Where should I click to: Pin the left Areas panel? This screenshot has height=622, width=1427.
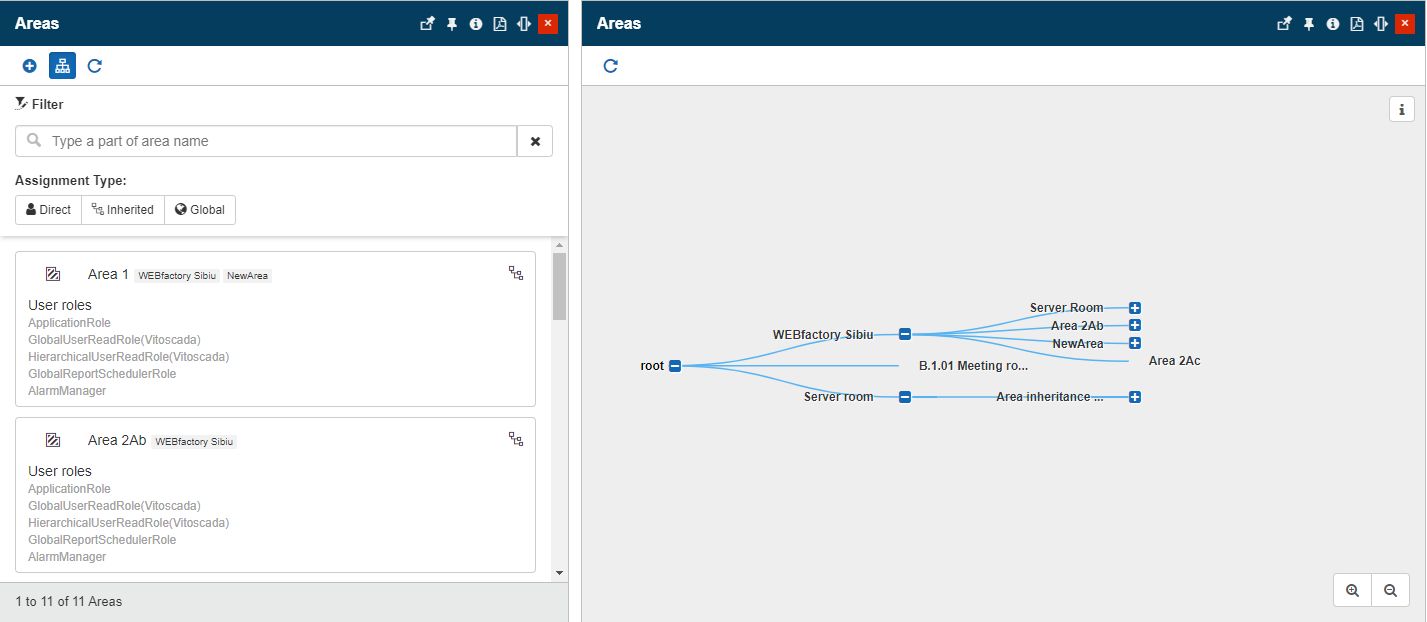tap(451, 24)
